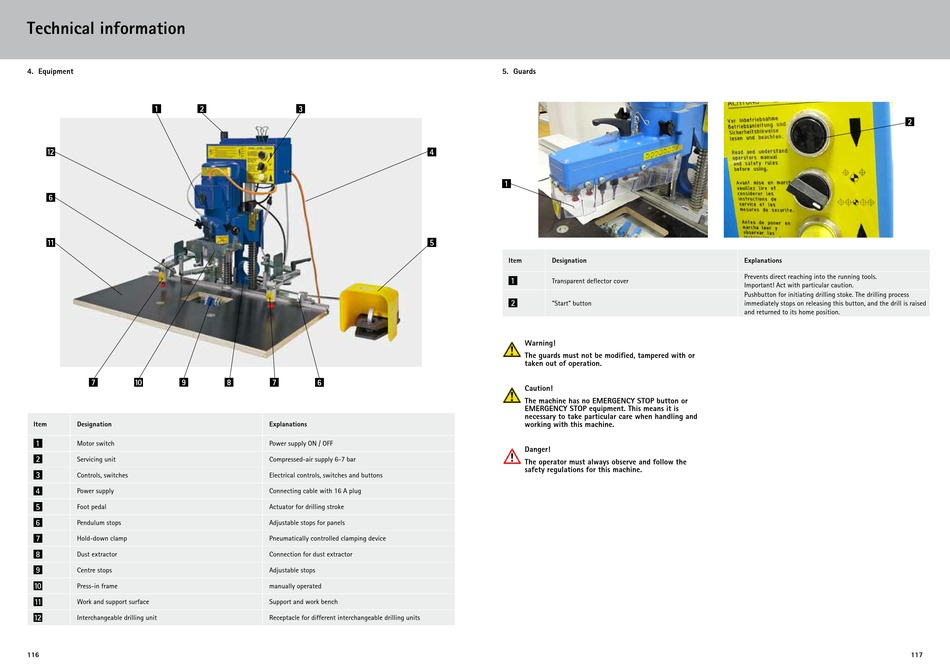The image size is (950, 672).
Task: Click "Electrical controls, switches and buttons" text
Action: coord(325,475)
